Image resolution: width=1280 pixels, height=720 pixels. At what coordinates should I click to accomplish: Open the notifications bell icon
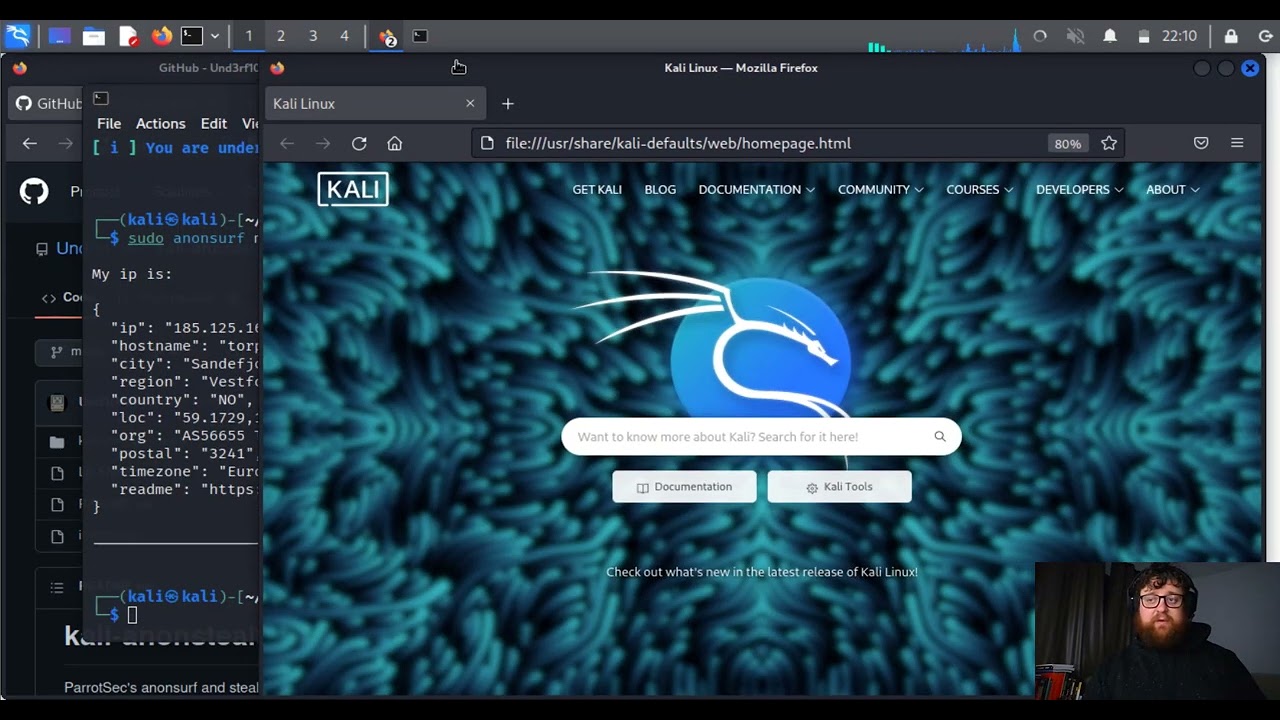click(1110, 36)
